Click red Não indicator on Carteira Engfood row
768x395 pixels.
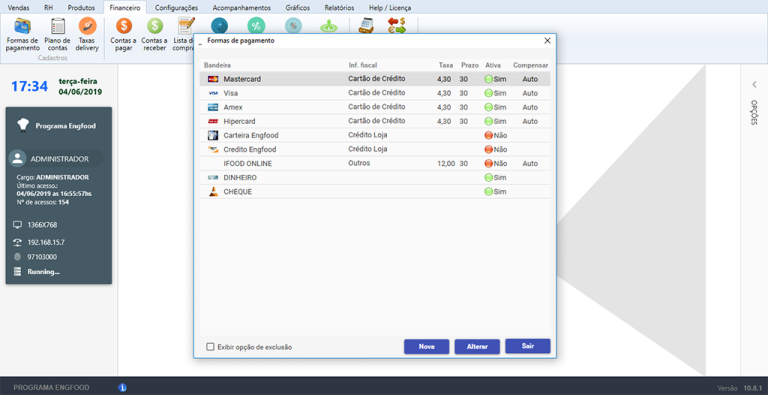tap(488, 135)
